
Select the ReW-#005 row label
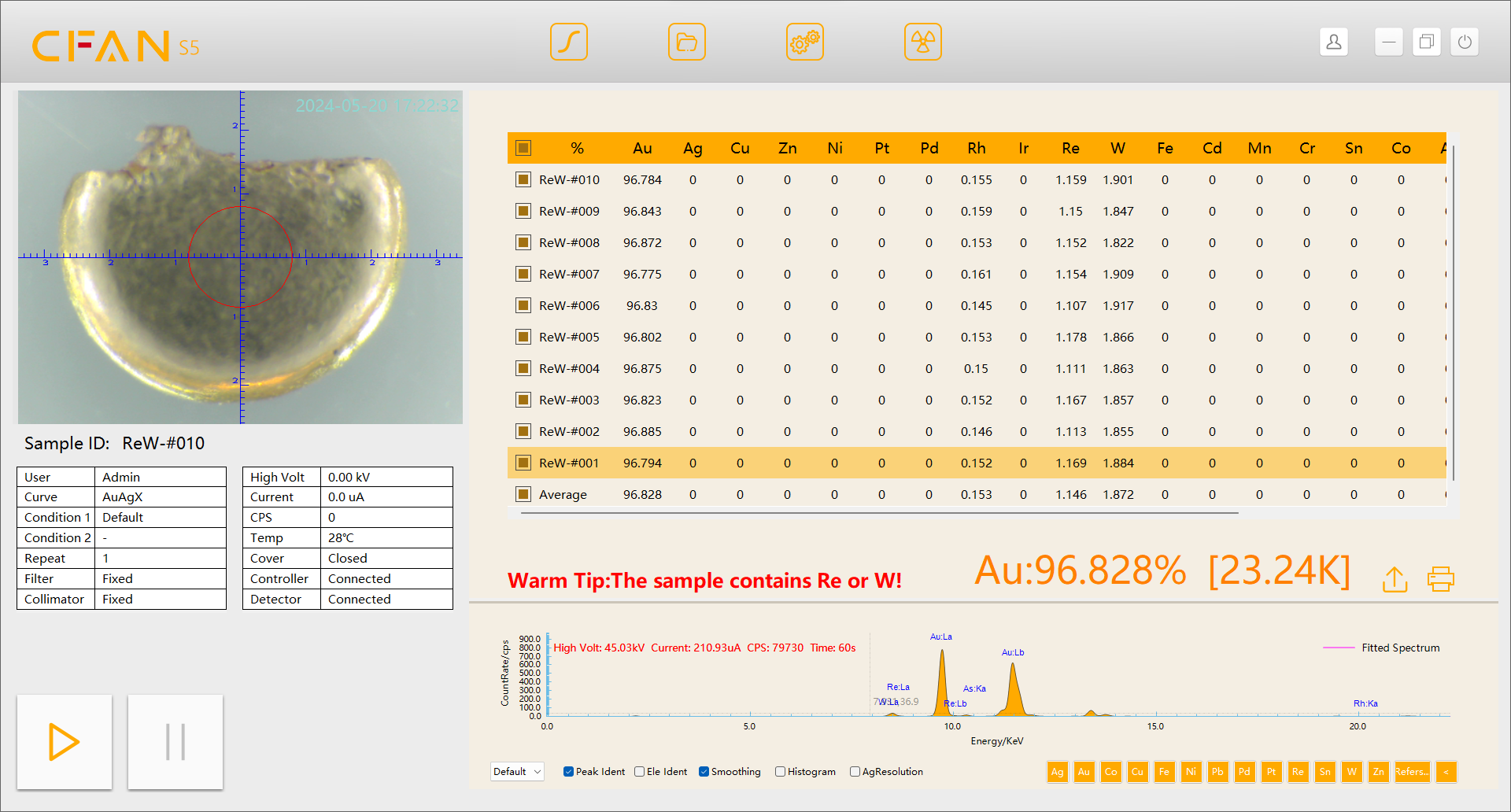click(x=569, y=337)
